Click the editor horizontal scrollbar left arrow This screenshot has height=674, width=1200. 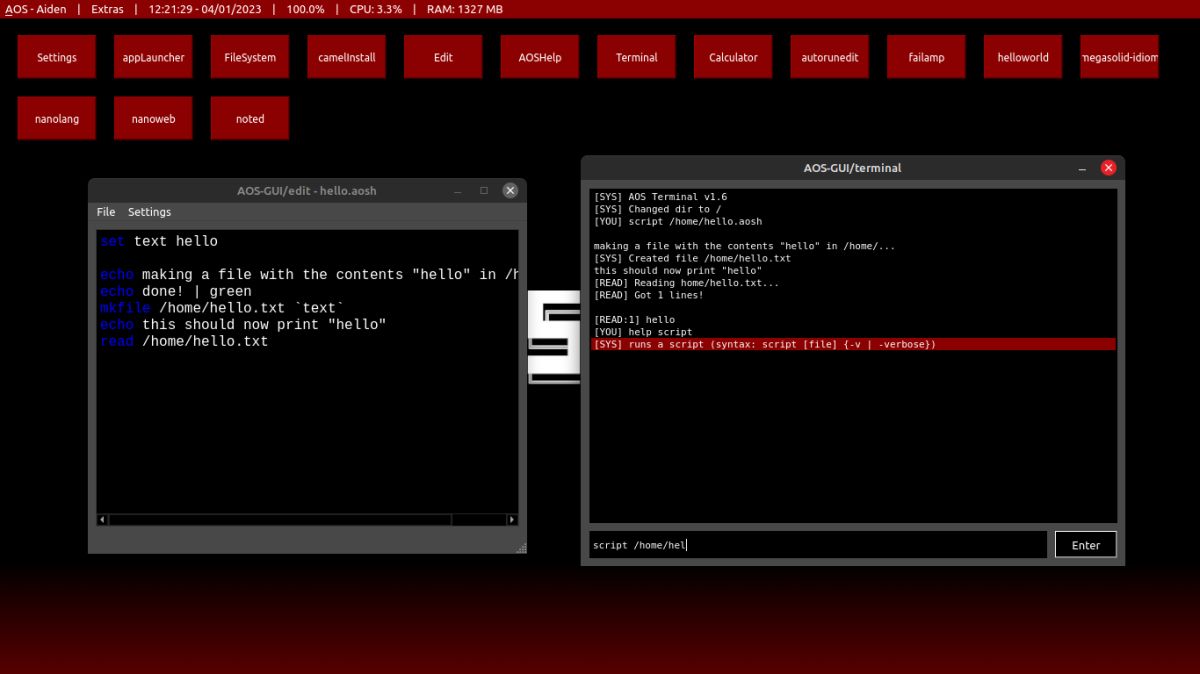click(102, 520)
